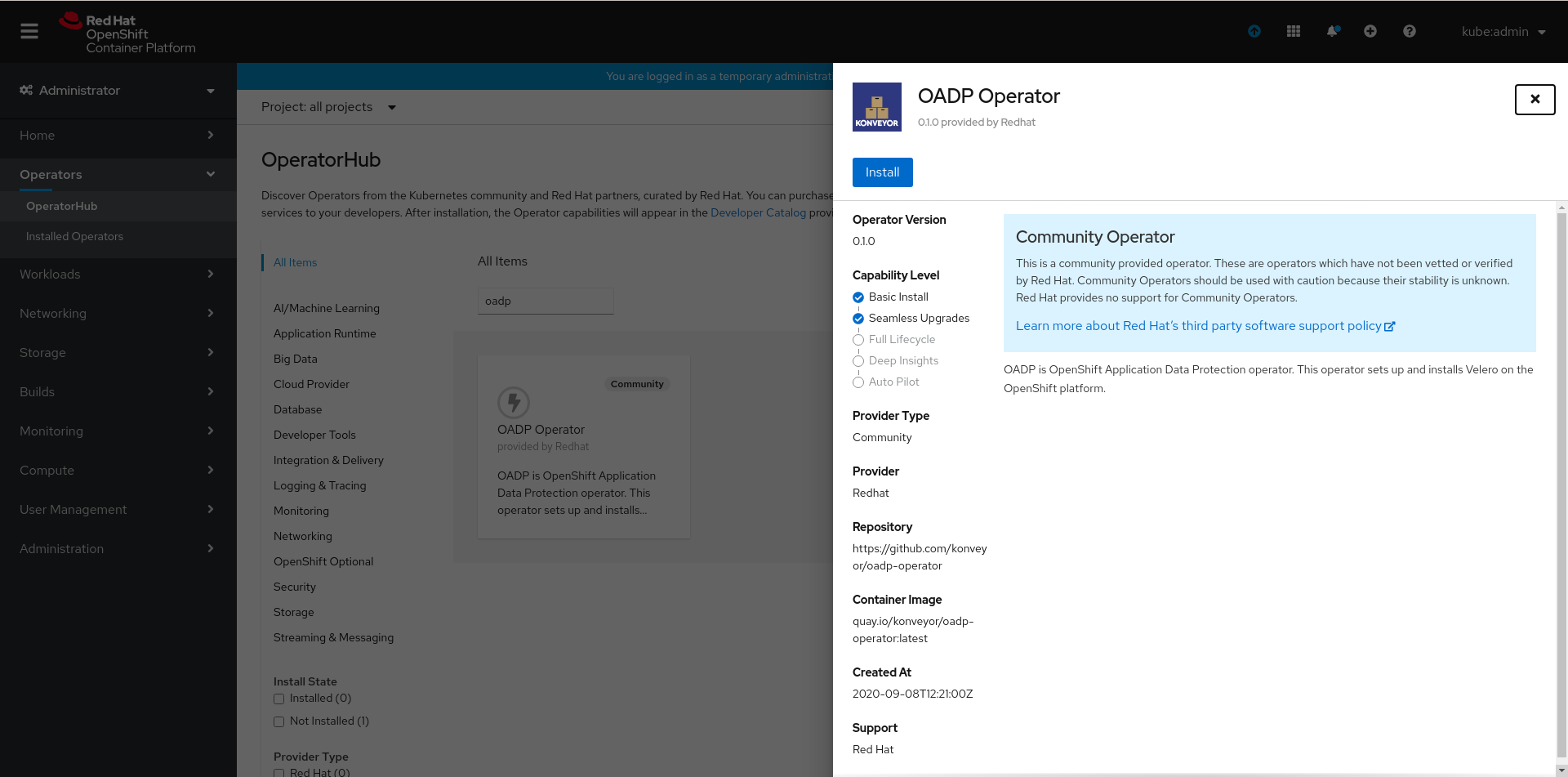
Task: Click the details panel vertical scrollbar
Action: (x=1561, y=486)
